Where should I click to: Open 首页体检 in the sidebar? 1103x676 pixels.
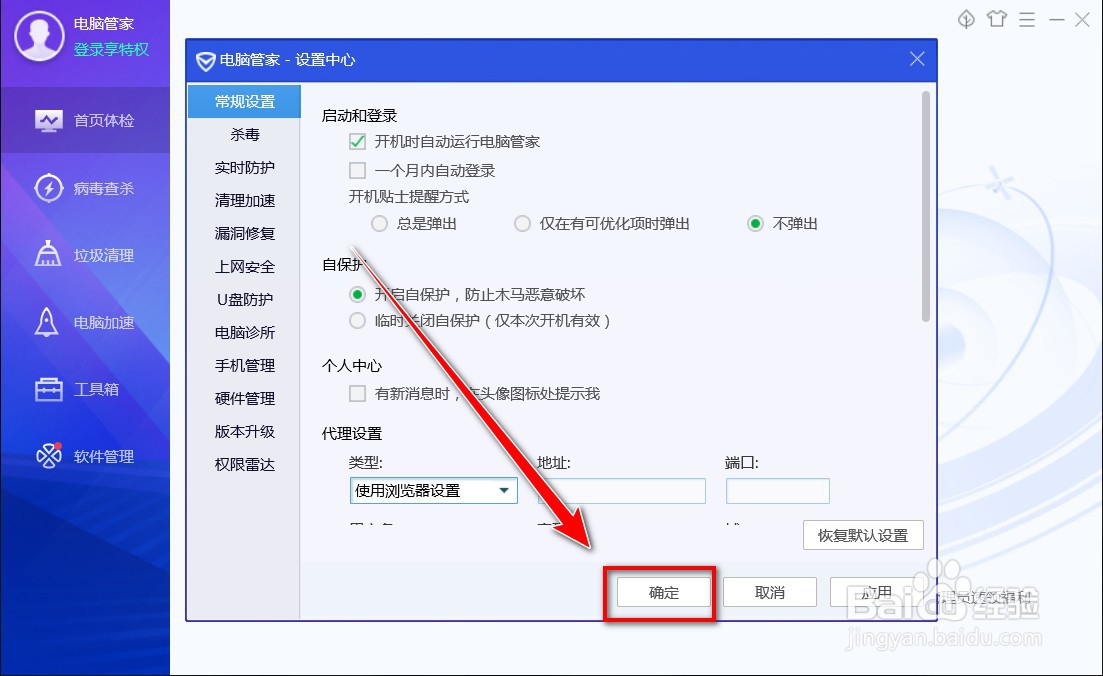tap(84, 120)
